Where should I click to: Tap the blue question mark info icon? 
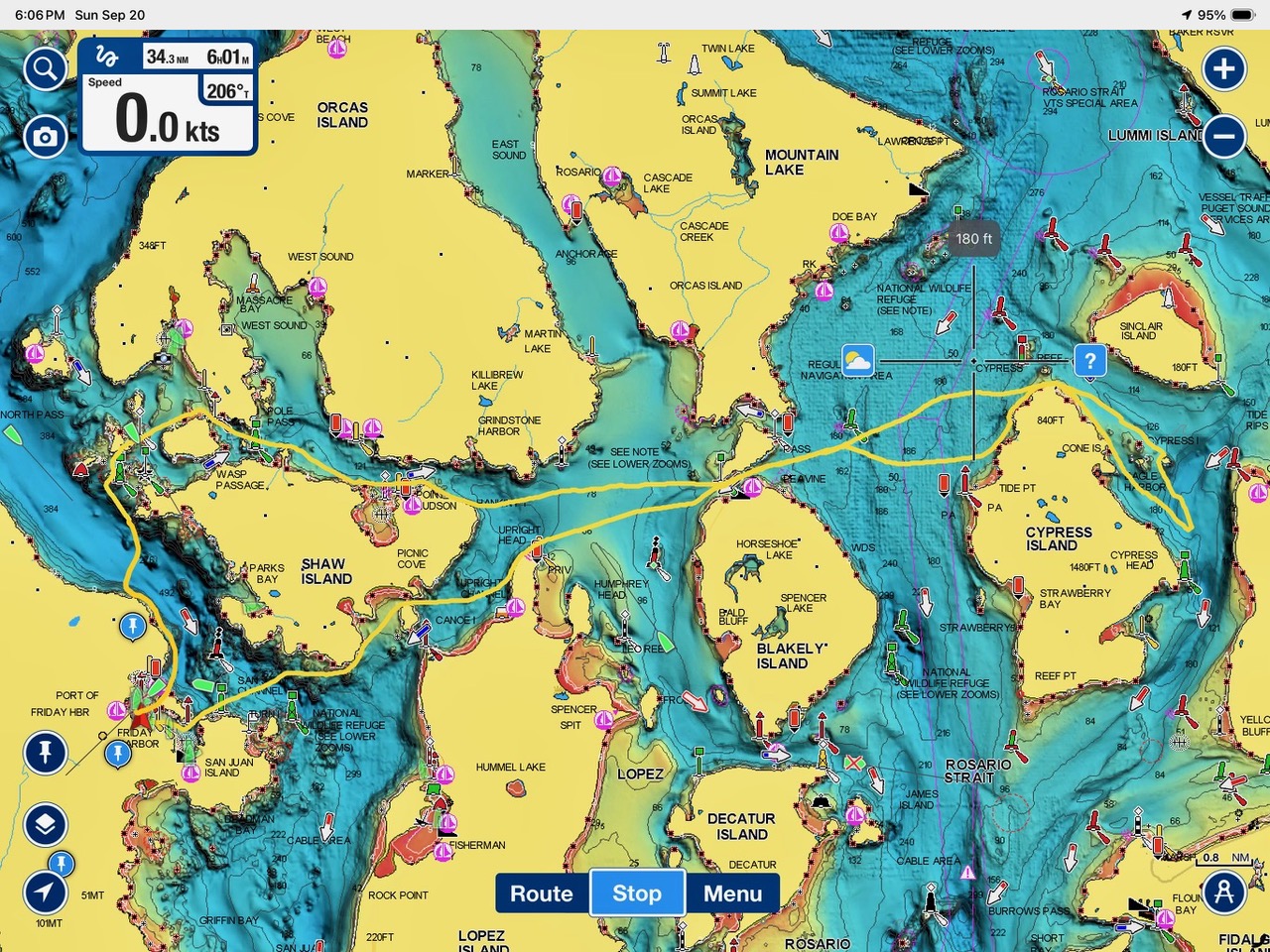pyautogui.click(x=1089, y=361)
